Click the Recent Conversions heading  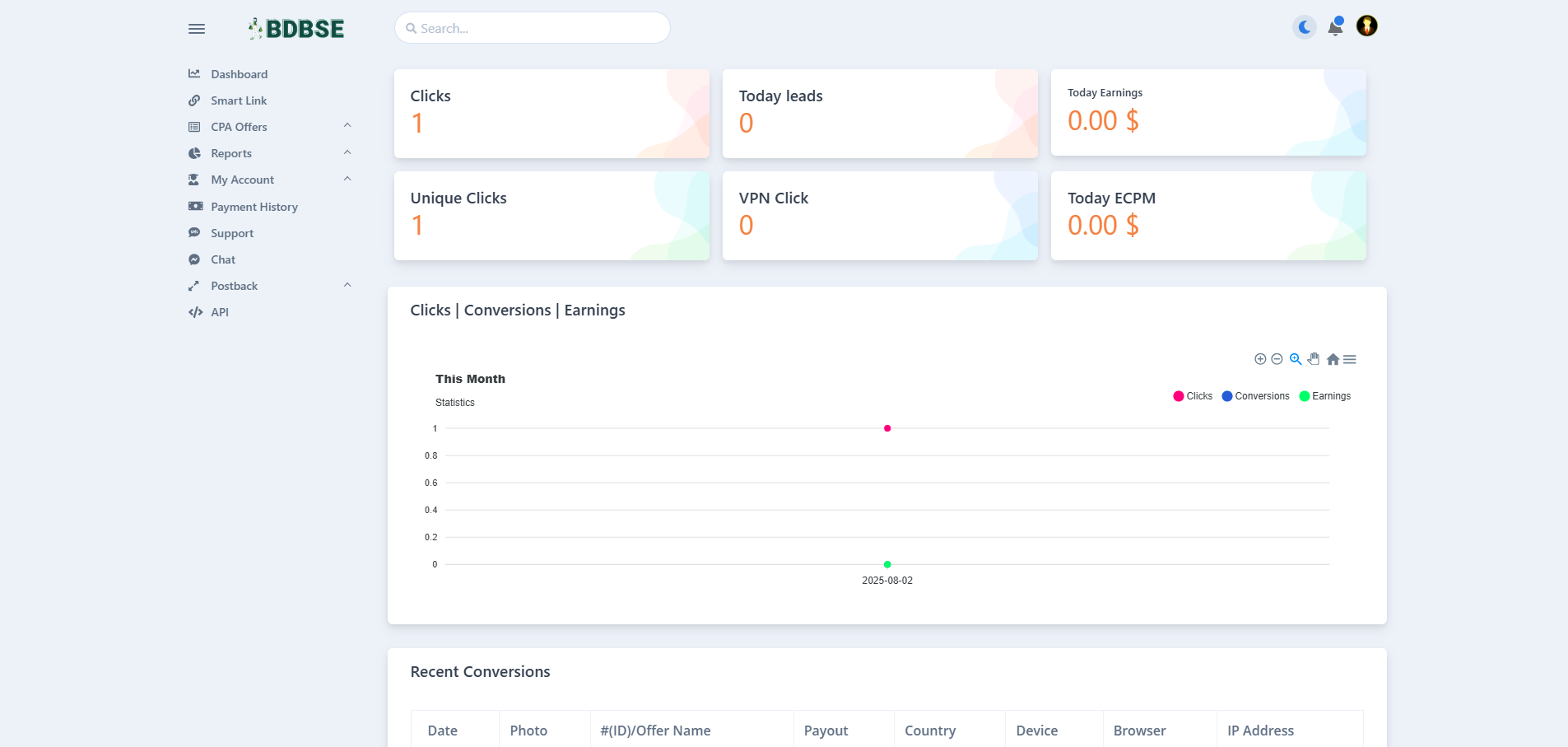481,672
